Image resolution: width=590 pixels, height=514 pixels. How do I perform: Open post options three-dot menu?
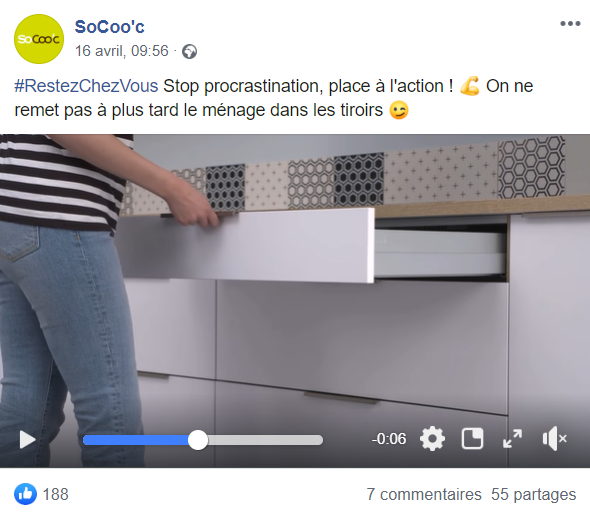(x=570, y=24)
